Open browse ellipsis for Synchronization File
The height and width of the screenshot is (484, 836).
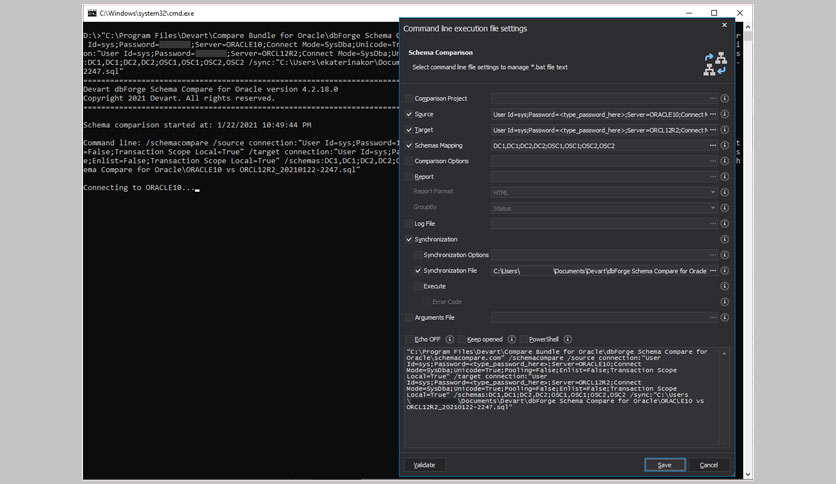713,271
